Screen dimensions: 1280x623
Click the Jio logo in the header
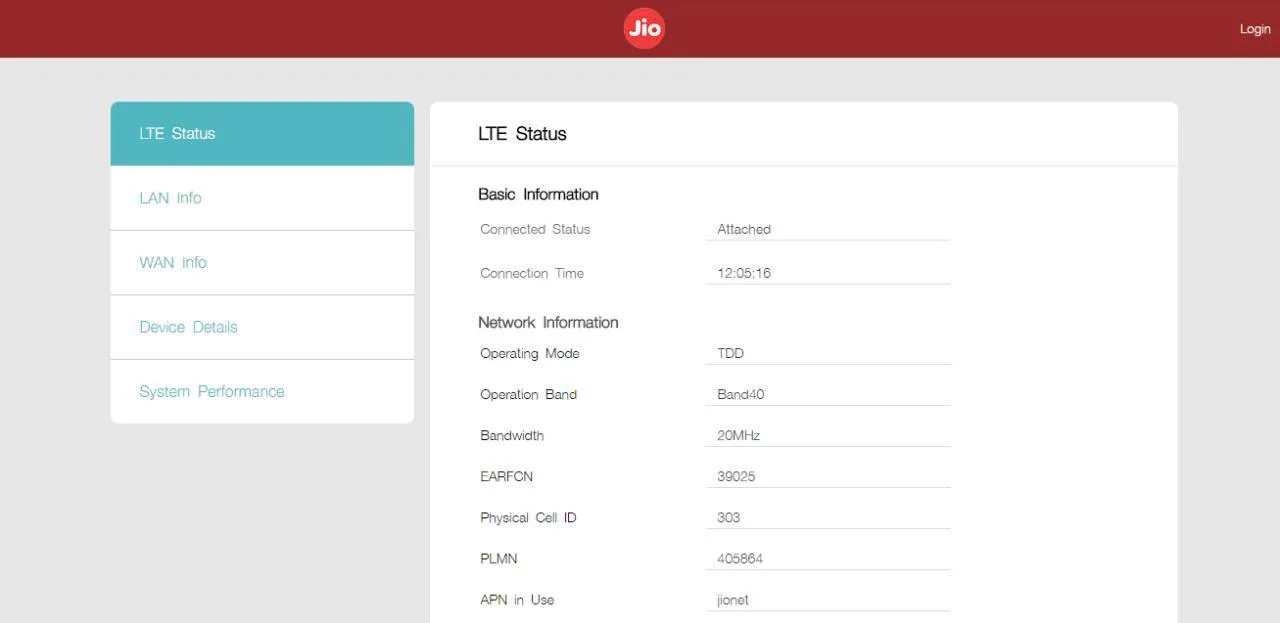coord(643,28)
